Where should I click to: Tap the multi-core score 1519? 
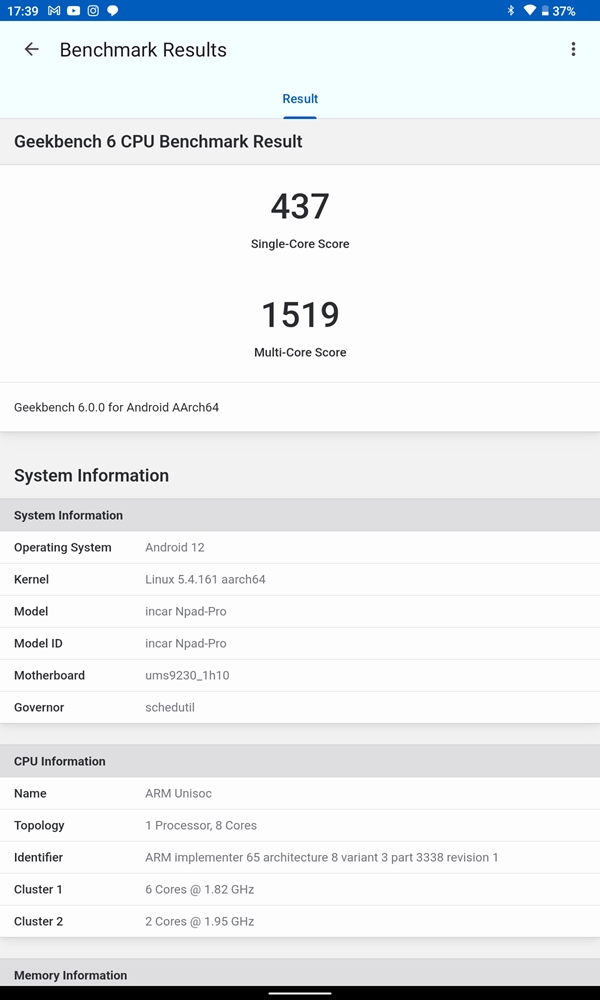click(300, 315)
